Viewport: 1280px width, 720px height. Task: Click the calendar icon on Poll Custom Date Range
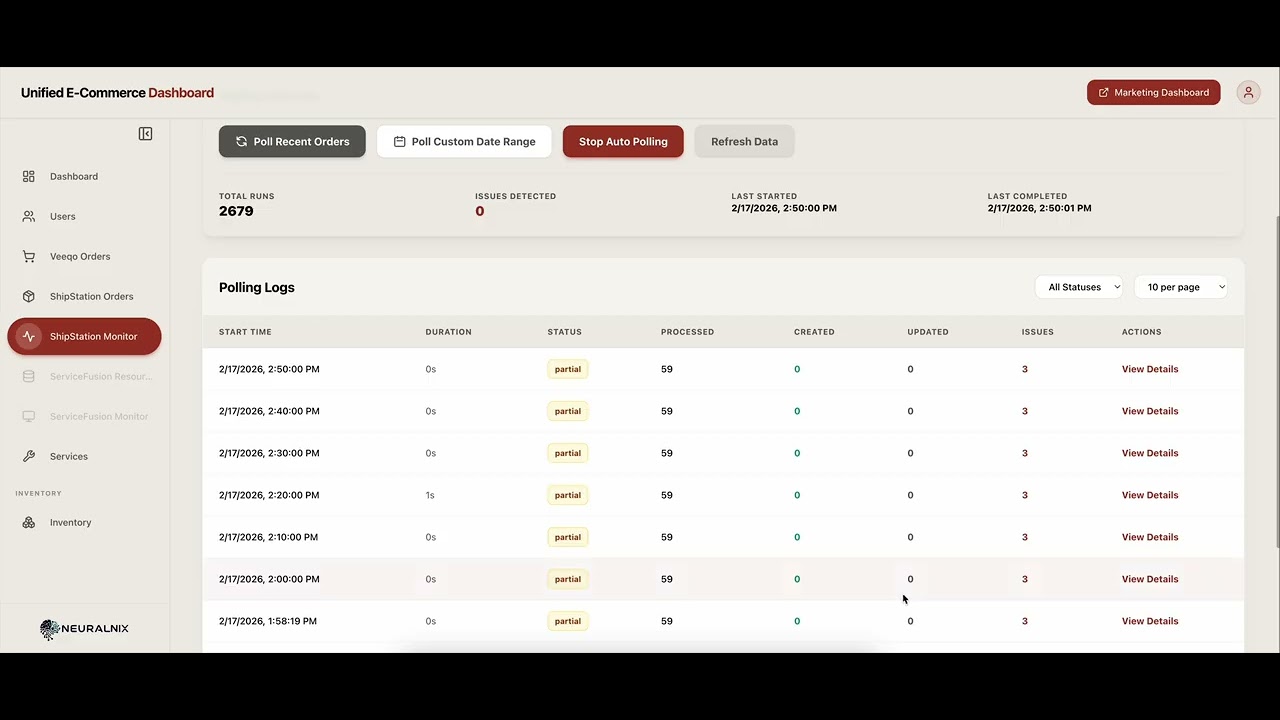point(399,142)
